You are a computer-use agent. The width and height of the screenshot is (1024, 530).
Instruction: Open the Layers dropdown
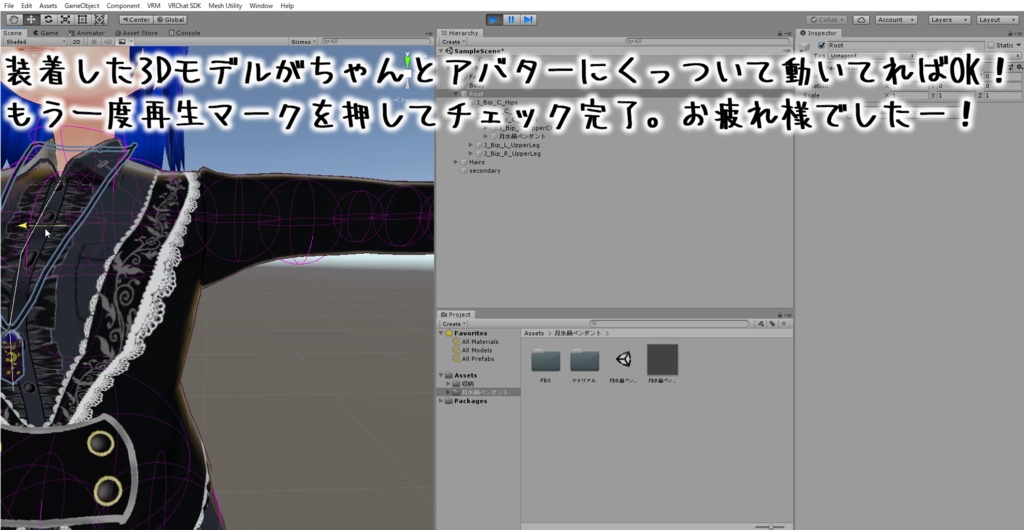coord(948,20)
